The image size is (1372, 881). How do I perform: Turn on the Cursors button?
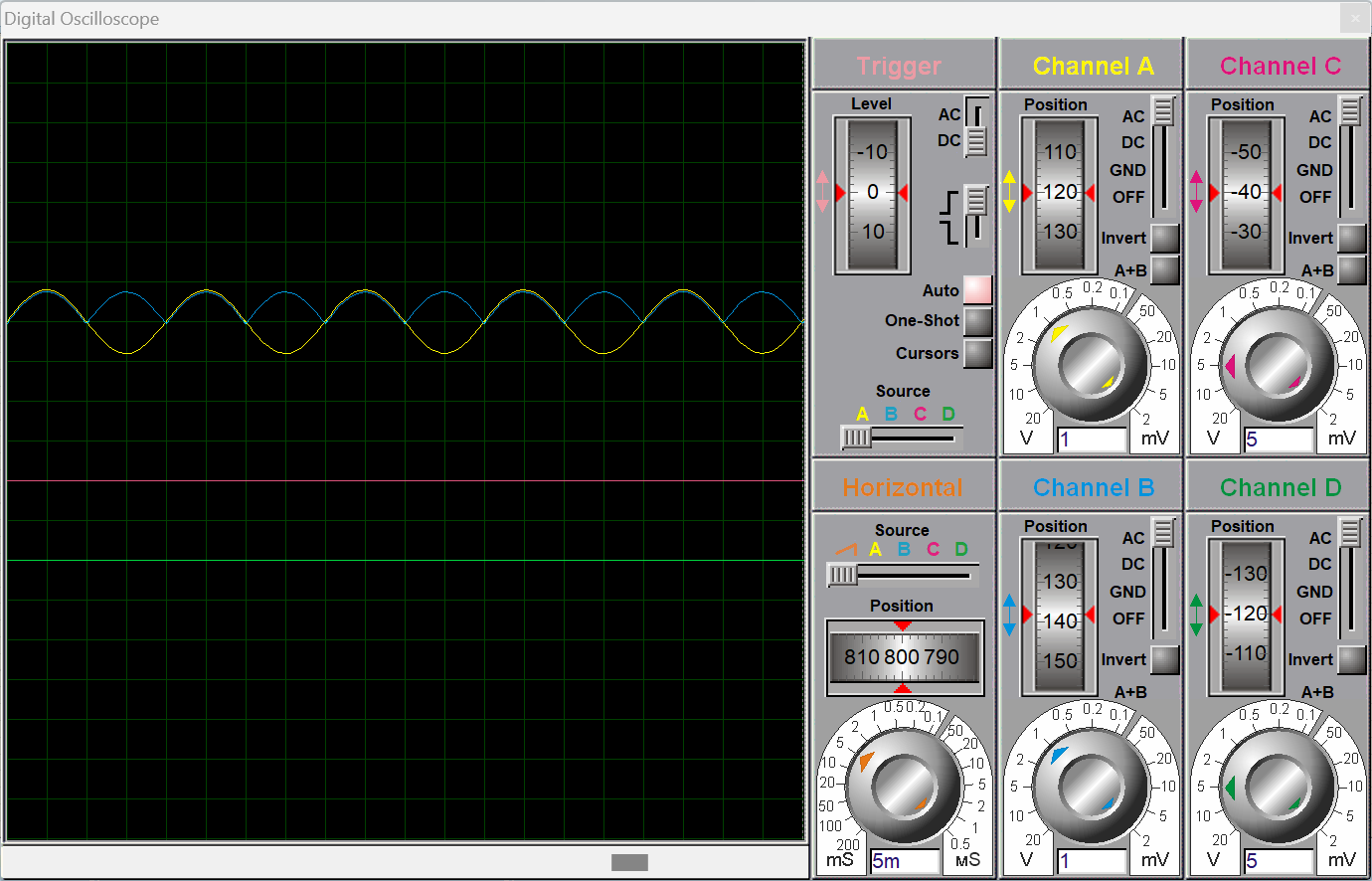pos(978,353)
